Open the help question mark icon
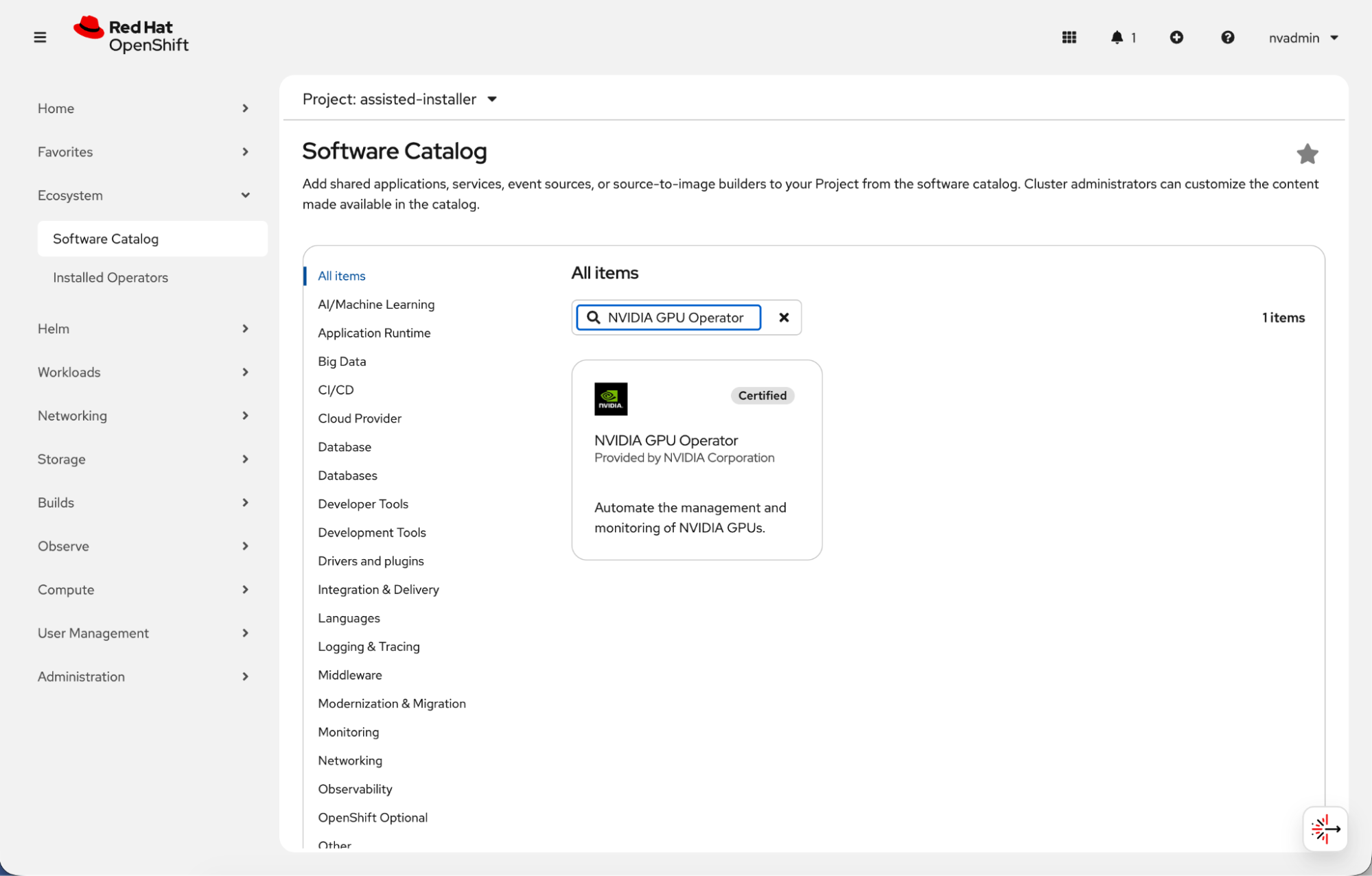1372x876 pixels. (1227, 38)
